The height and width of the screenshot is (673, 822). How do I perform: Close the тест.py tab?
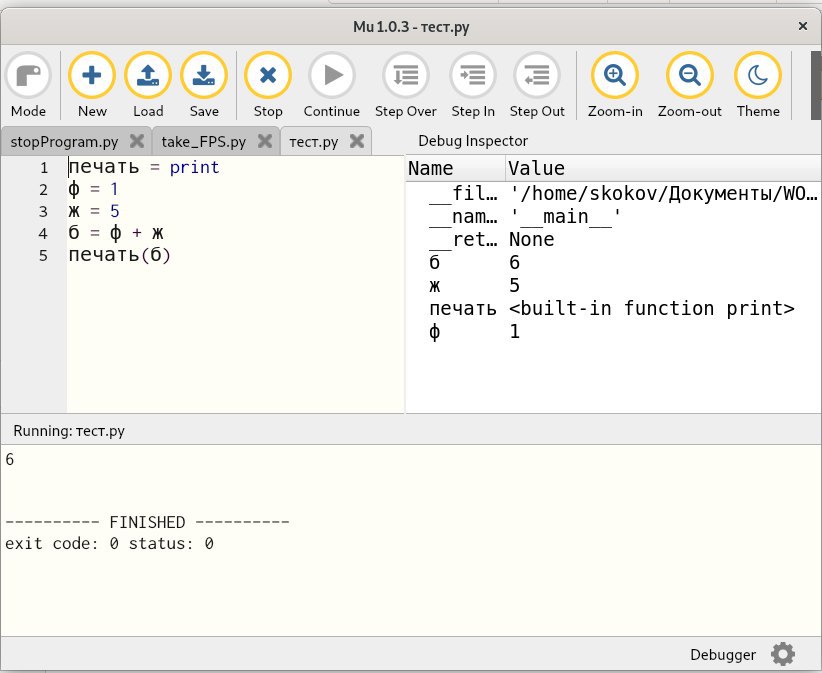coord(357,141)
